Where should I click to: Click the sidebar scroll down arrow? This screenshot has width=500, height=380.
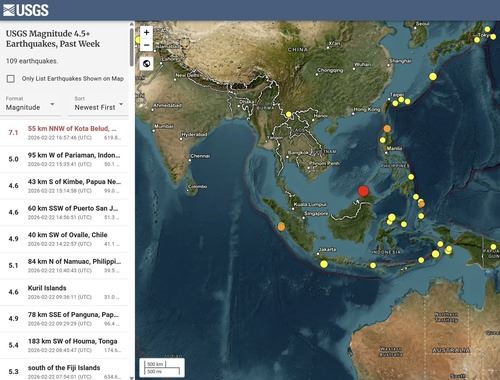point(132,378)
